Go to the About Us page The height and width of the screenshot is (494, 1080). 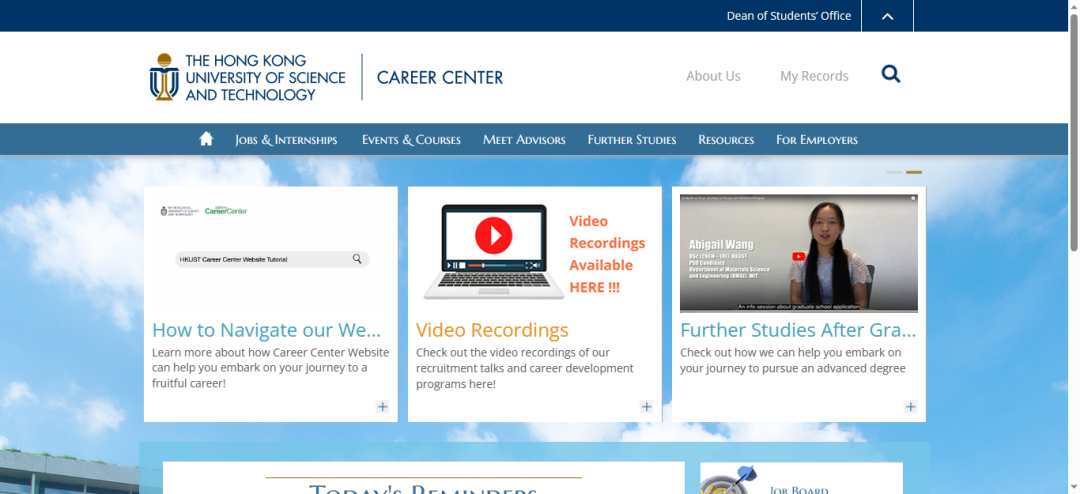pos(713,76)
